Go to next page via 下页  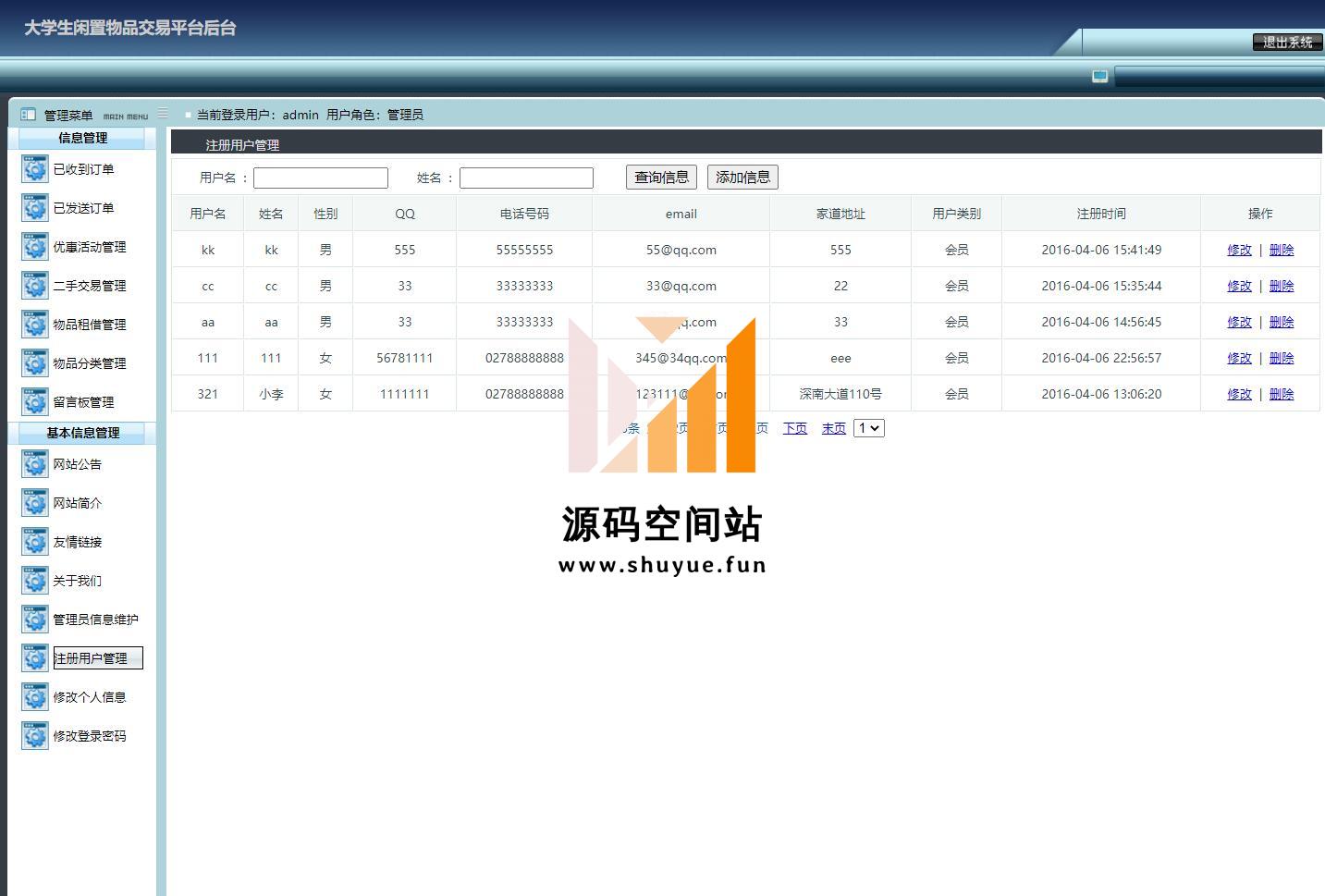[795, 428]
